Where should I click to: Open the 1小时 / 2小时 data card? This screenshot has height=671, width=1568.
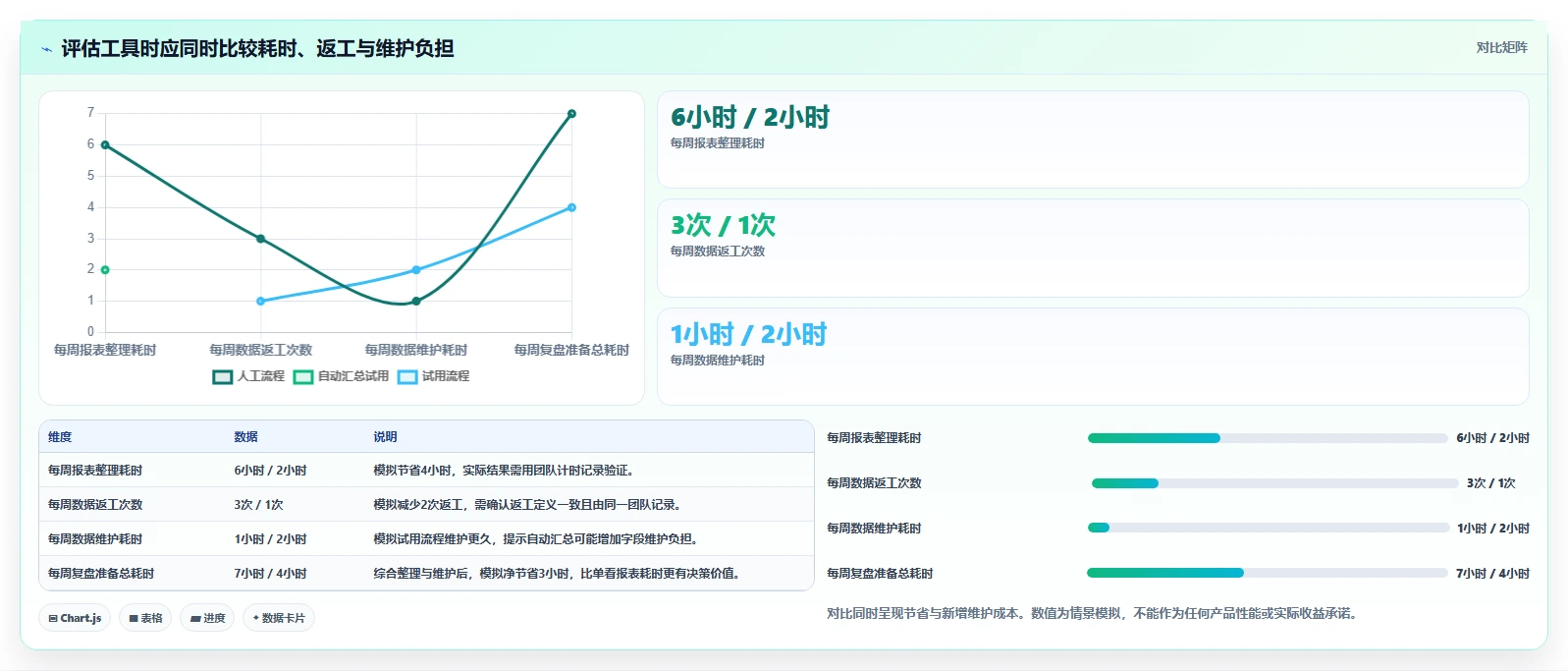click(x=1093, y=357)
